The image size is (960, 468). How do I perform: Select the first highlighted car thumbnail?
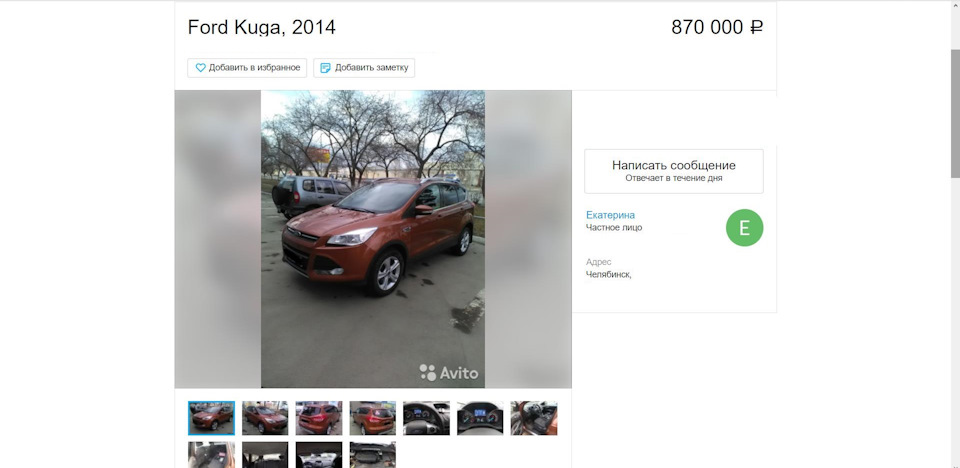pos(211,418)
